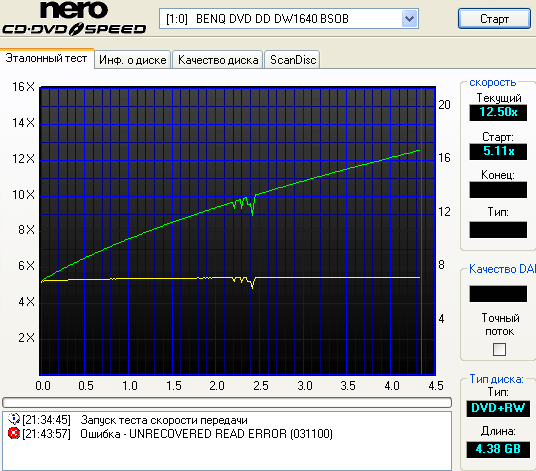Select the BENQ DVD DD DW1640 drive field
Image resolution: width=536 pixels, height=471 pixels.
tap(289, 18)
